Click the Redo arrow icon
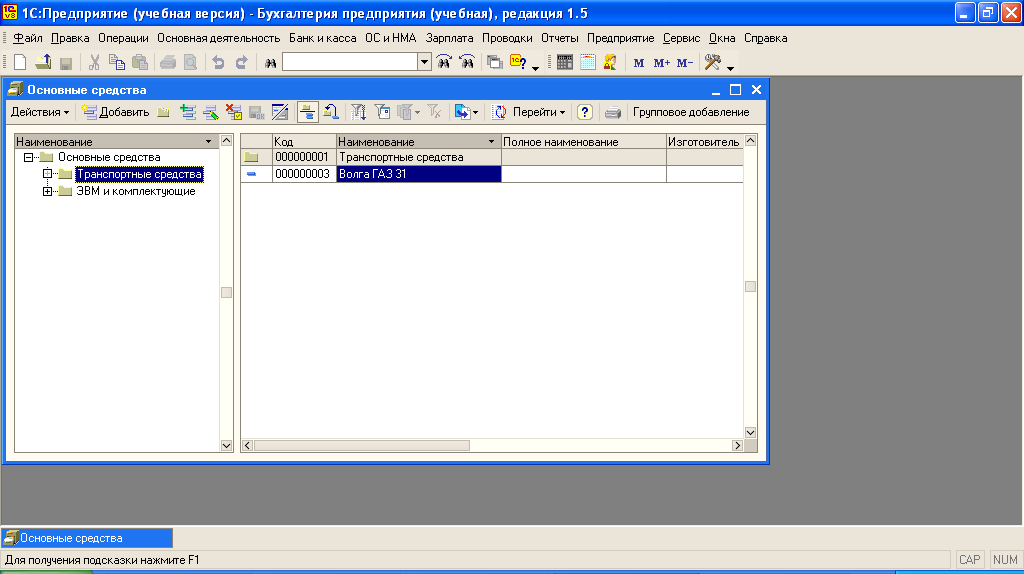1024x574 pixels. [x=241, y=62]
